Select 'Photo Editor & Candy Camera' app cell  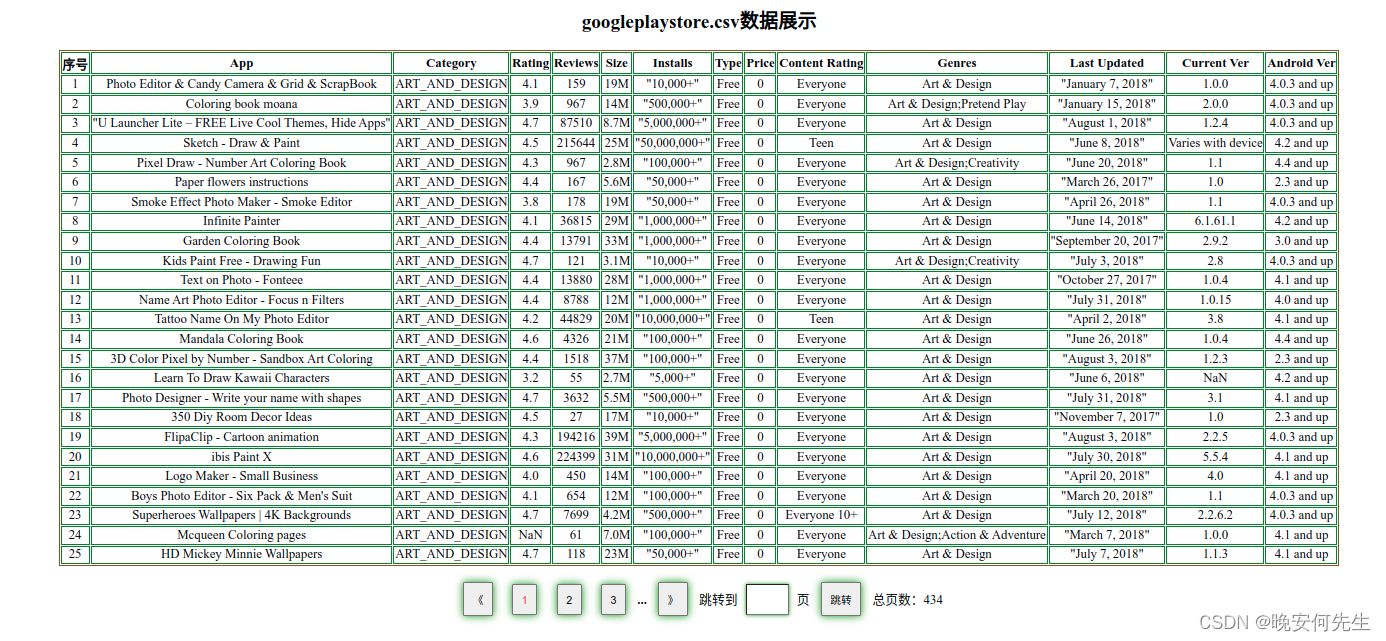tap(242, 84)
